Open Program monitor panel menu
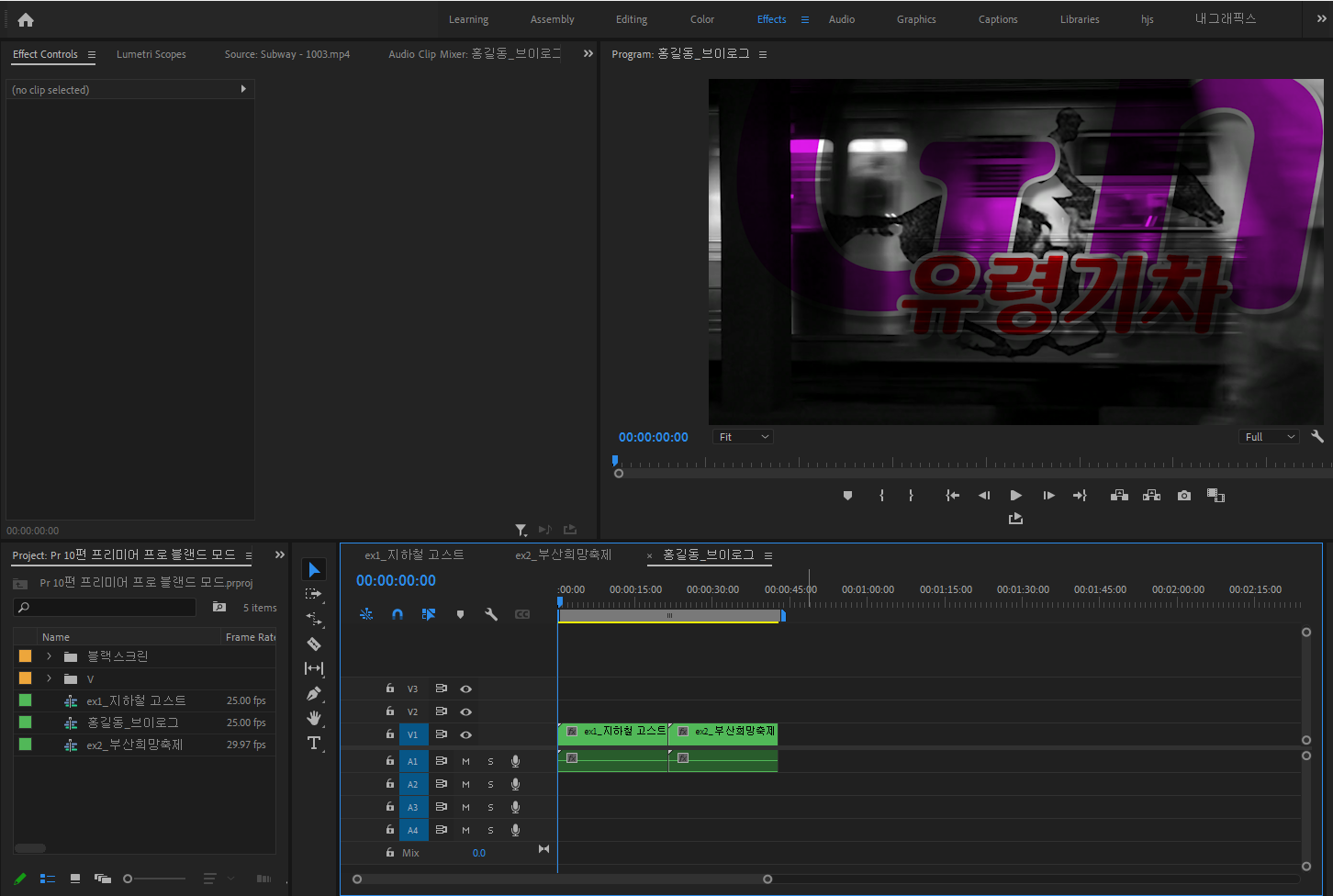The height and width of the screenshot is (896, 1333). click(x=763, y=55)
